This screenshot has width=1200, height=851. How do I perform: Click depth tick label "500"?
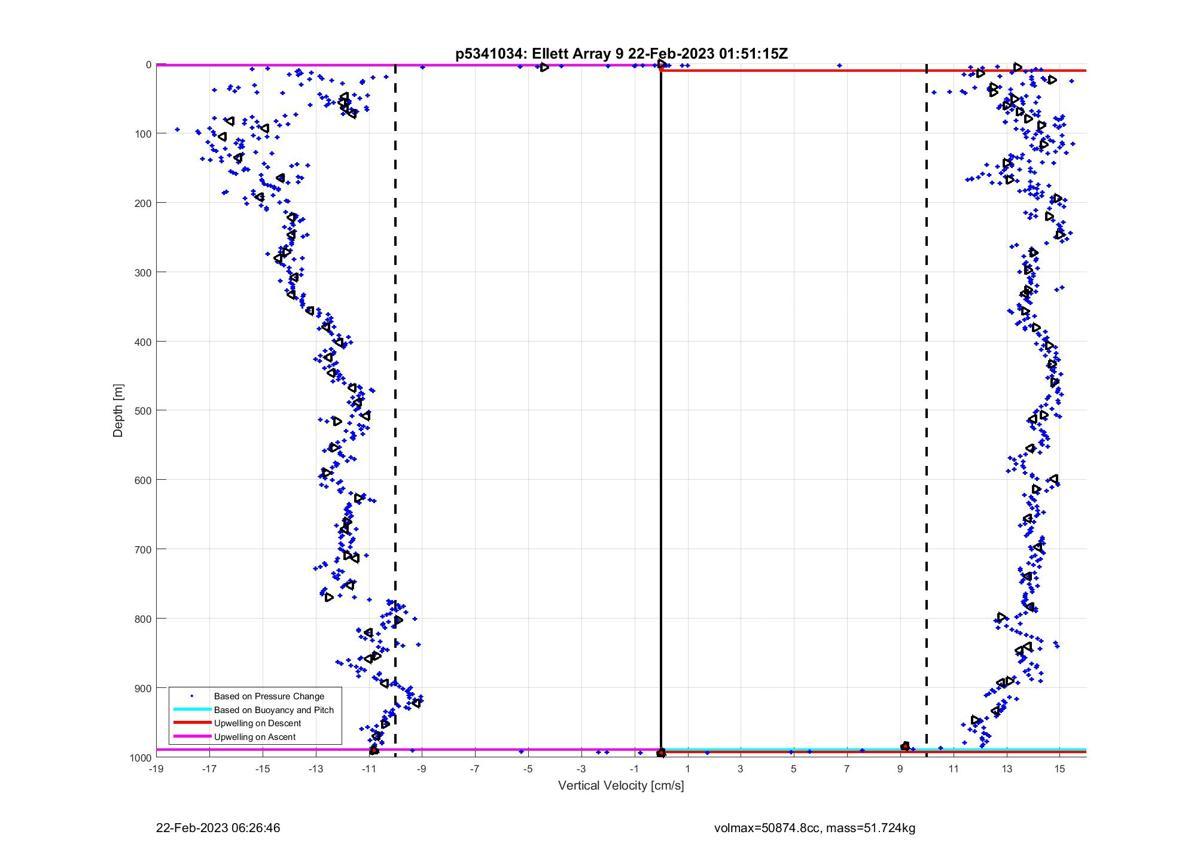tap(143, 411)
